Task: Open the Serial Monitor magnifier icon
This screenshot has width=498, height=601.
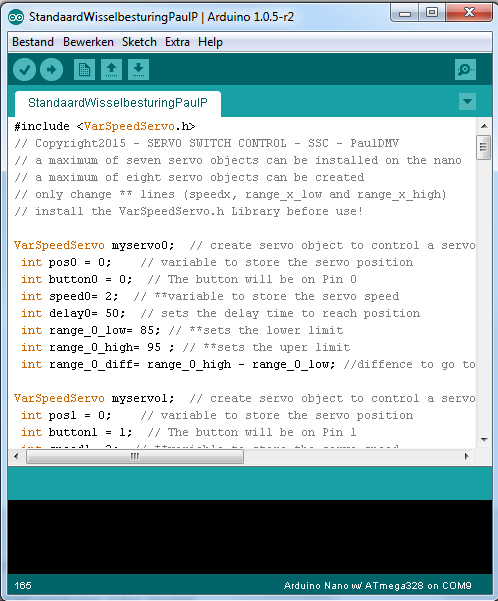Action: pos(465,70)
